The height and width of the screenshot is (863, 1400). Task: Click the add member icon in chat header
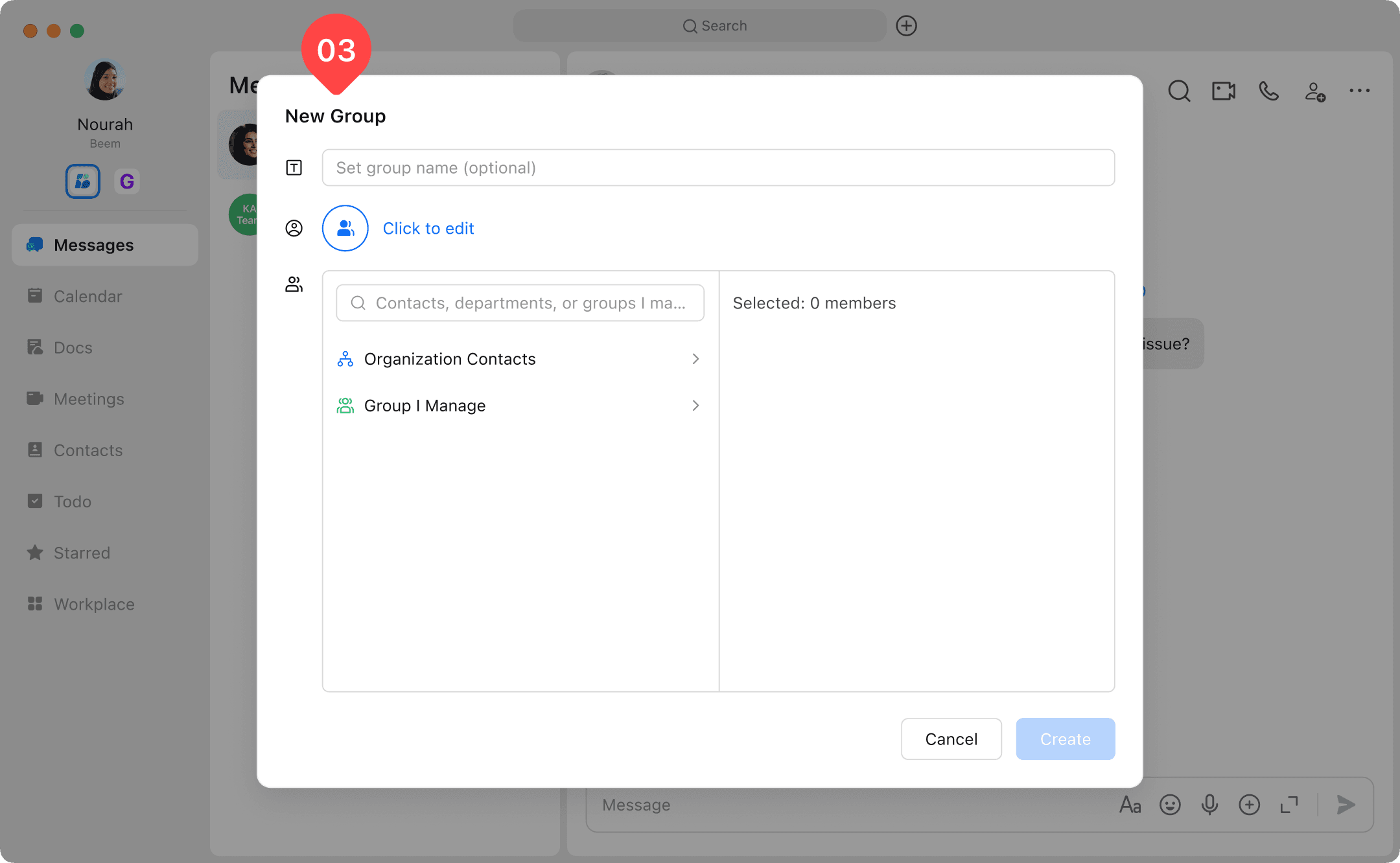pos(1314,91)
